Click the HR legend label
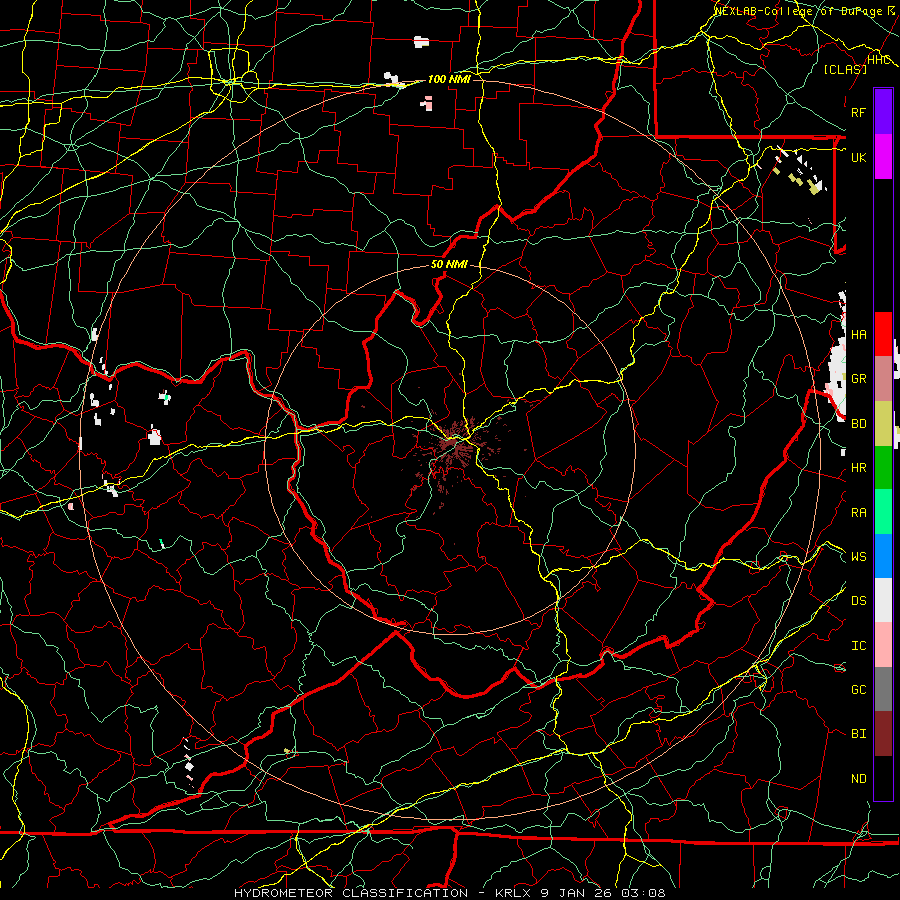The width and height of the screenshot is (900, 900). pos(859,468)
